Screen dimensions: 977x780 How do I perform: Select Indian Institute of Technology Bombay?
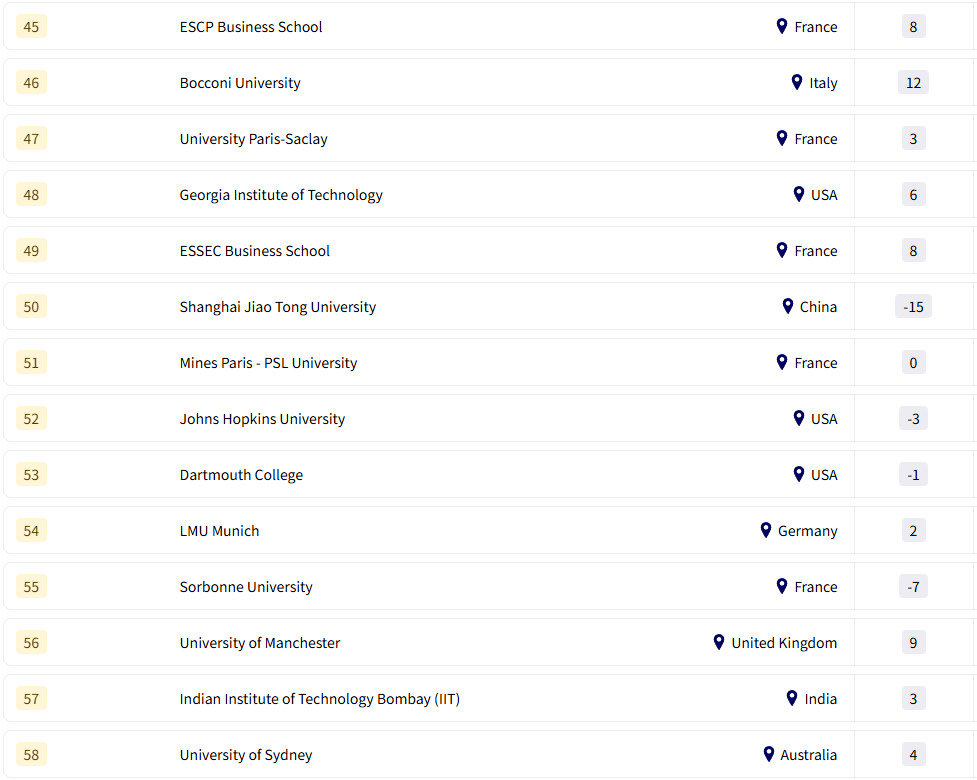point(320,699)
